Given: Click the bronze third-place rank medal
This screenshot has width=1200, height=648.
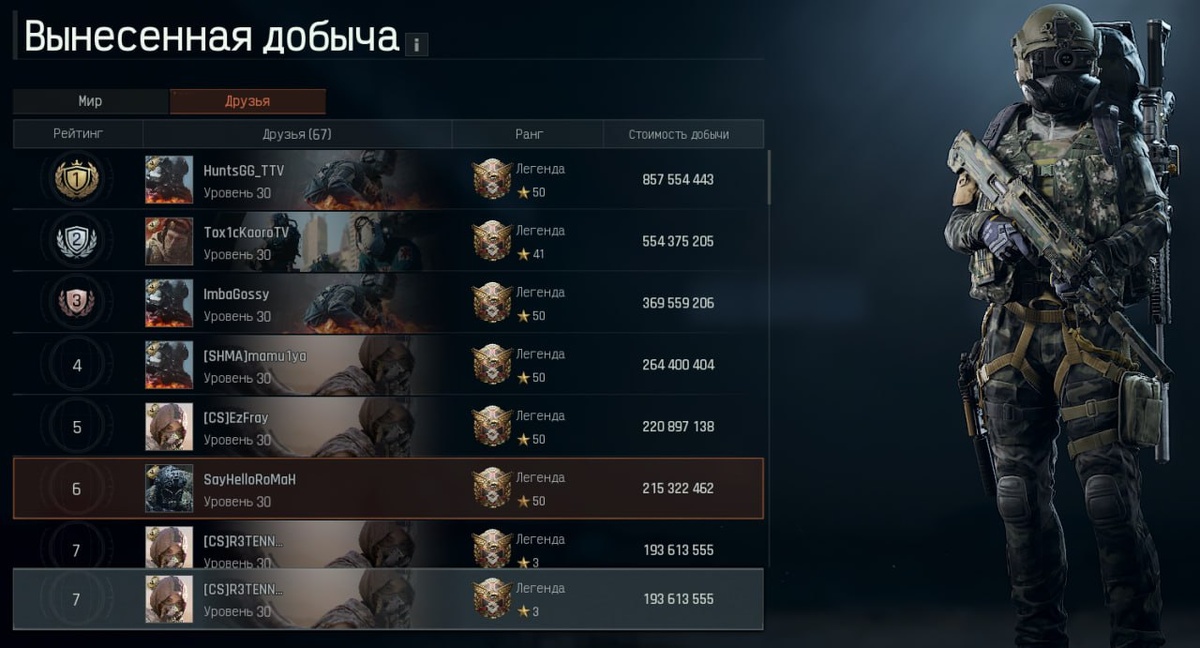Looking at the screenshot, I should tap(77, 303).
